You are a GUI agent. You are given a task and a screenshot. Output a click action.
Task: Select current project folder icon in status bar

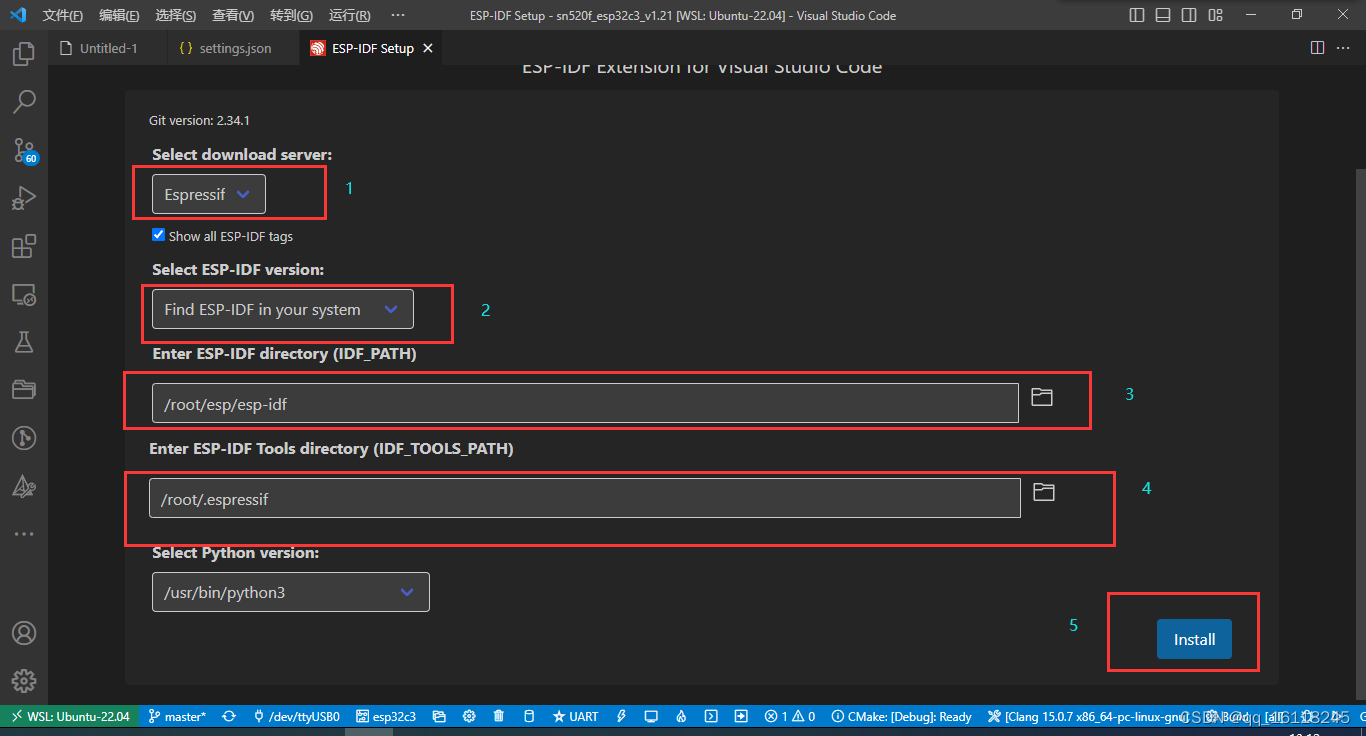click(439, 716)
